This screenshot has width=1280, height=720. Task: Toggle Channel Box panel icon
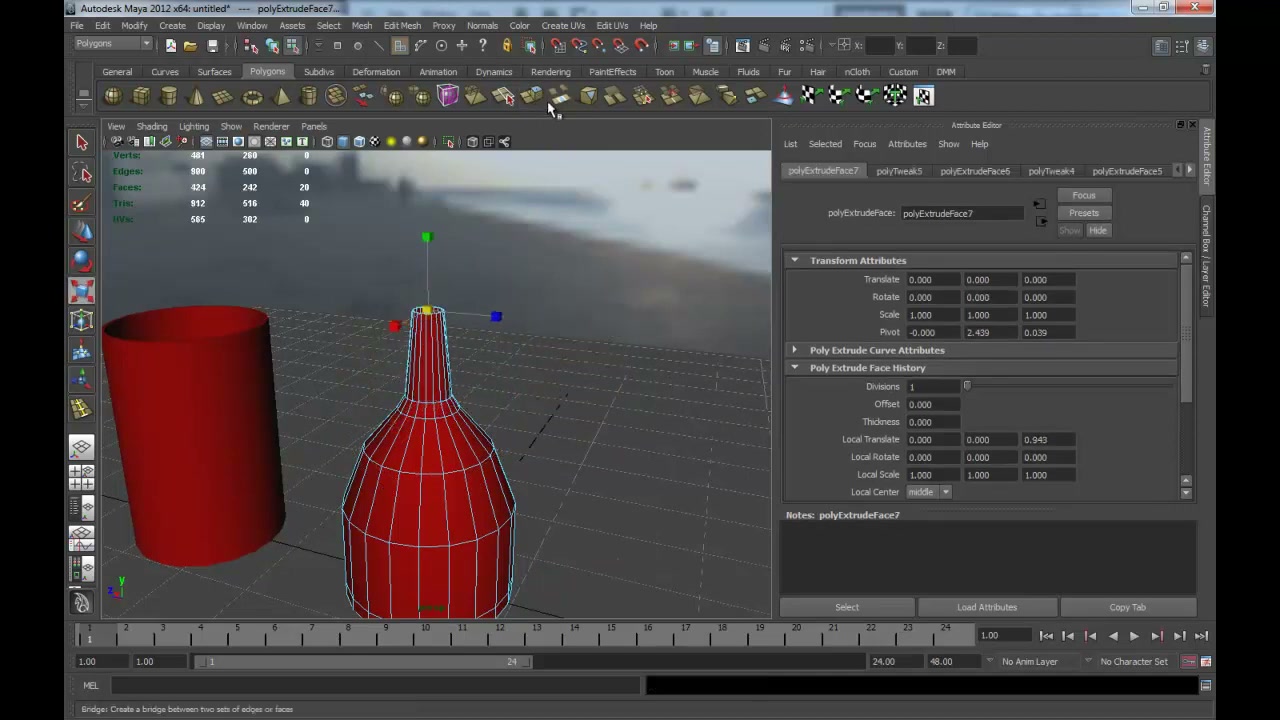tap(1203, 46)
